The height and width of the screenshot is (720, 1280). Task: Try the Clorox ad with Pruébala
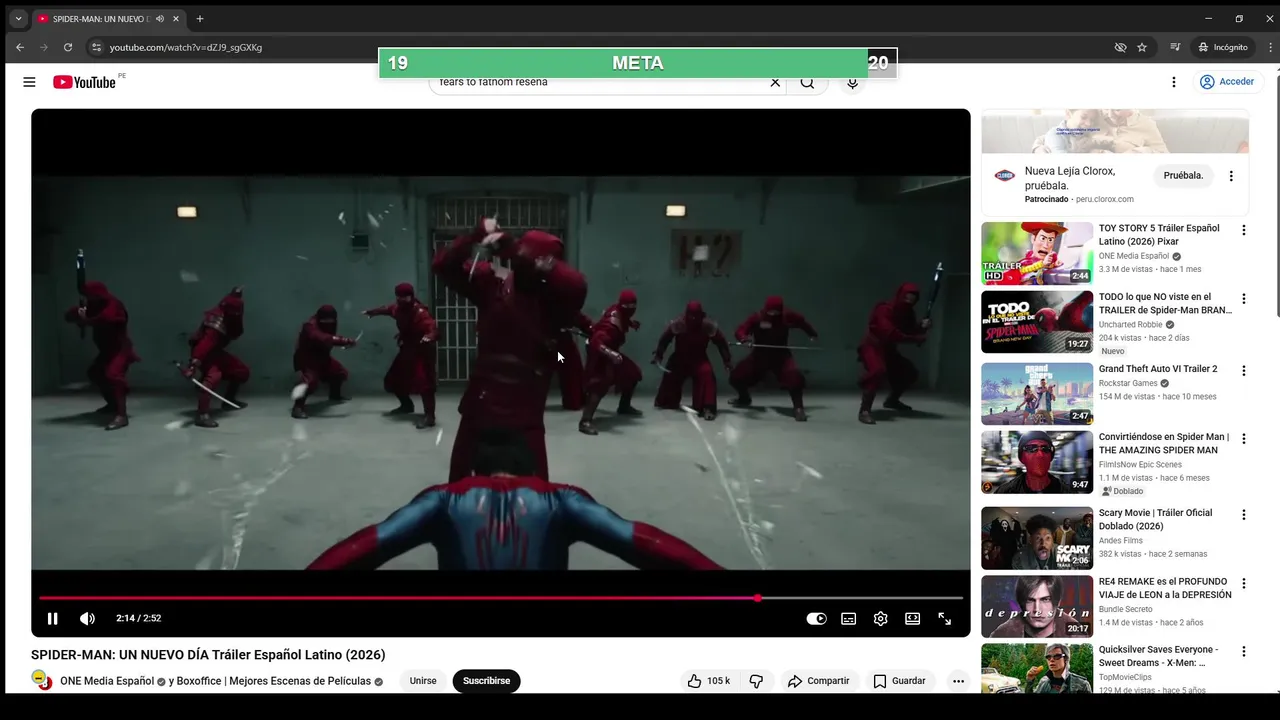1183,176
